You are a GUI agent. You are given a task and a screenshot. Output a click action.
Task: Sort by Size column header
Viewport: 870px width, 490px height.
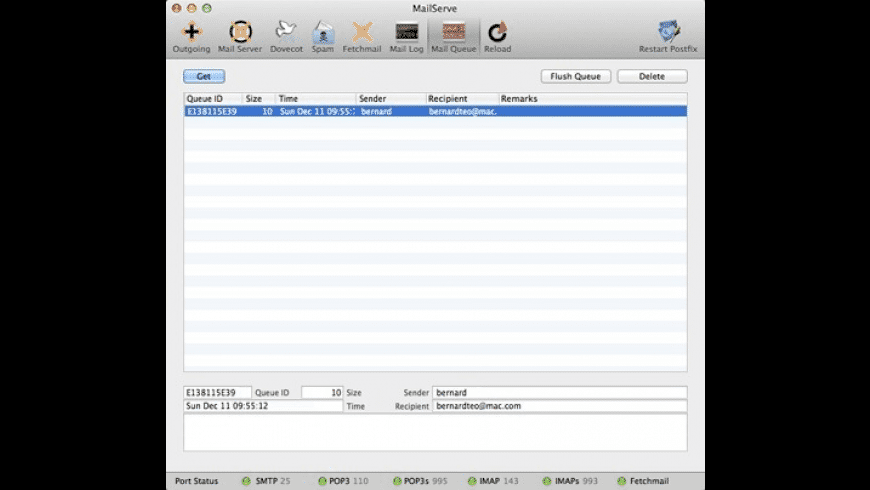(259, 99)
